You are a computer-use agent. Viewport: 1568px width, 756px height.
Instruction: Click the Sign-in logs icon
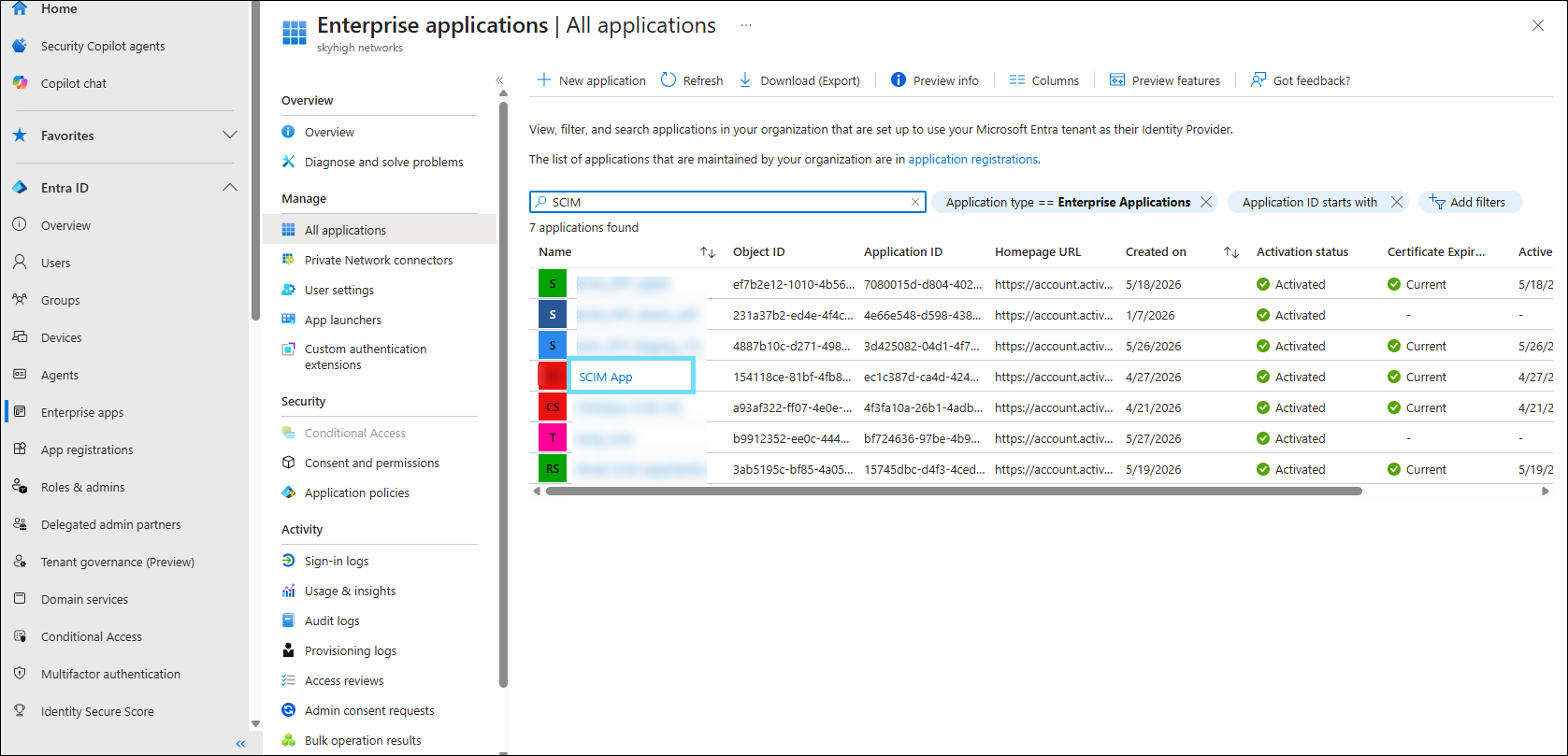[289, 561]
